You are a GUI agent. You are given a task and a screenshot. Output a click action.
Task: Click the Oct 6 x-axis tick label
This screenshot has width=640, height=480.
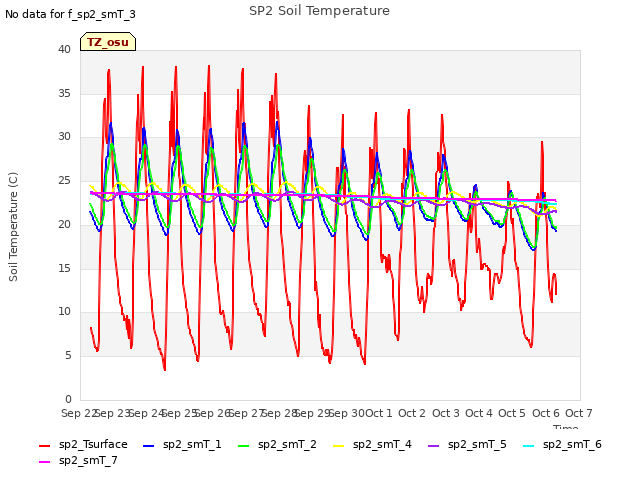546,413
